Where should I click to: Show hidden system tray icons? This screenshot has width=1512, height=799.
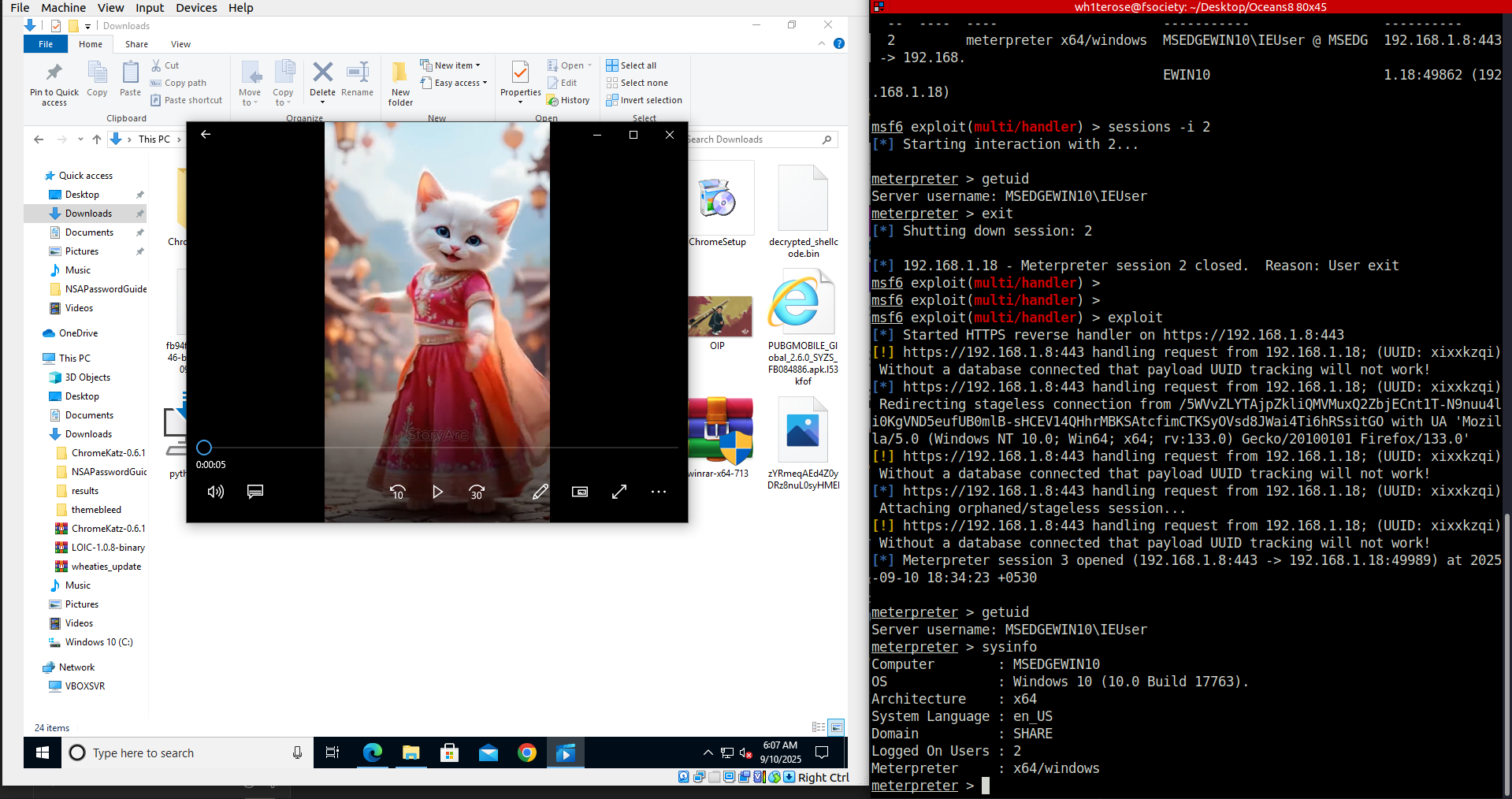point(708,753)
